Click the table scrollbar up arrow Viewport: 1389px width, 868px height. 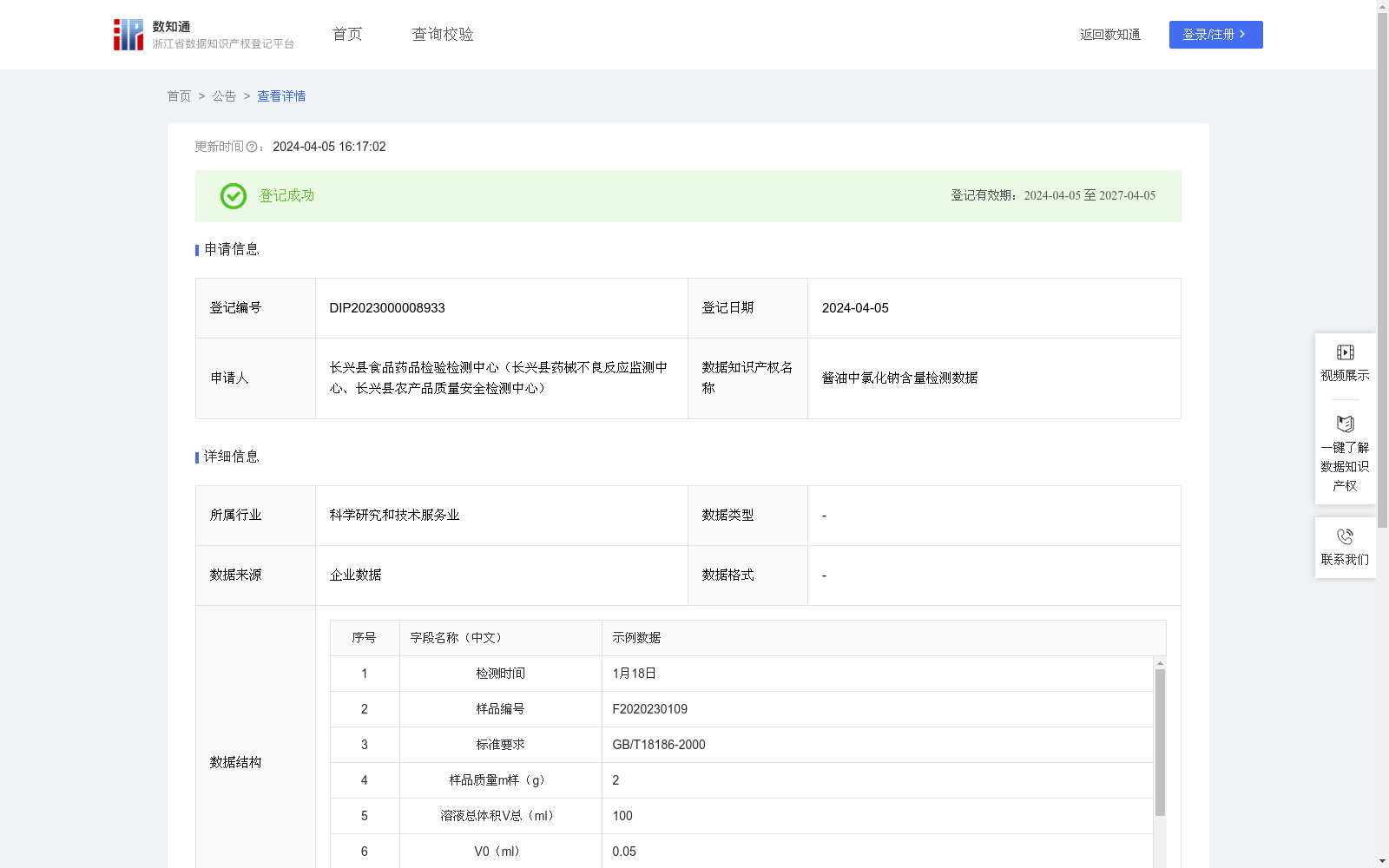tap(1160, 663)
